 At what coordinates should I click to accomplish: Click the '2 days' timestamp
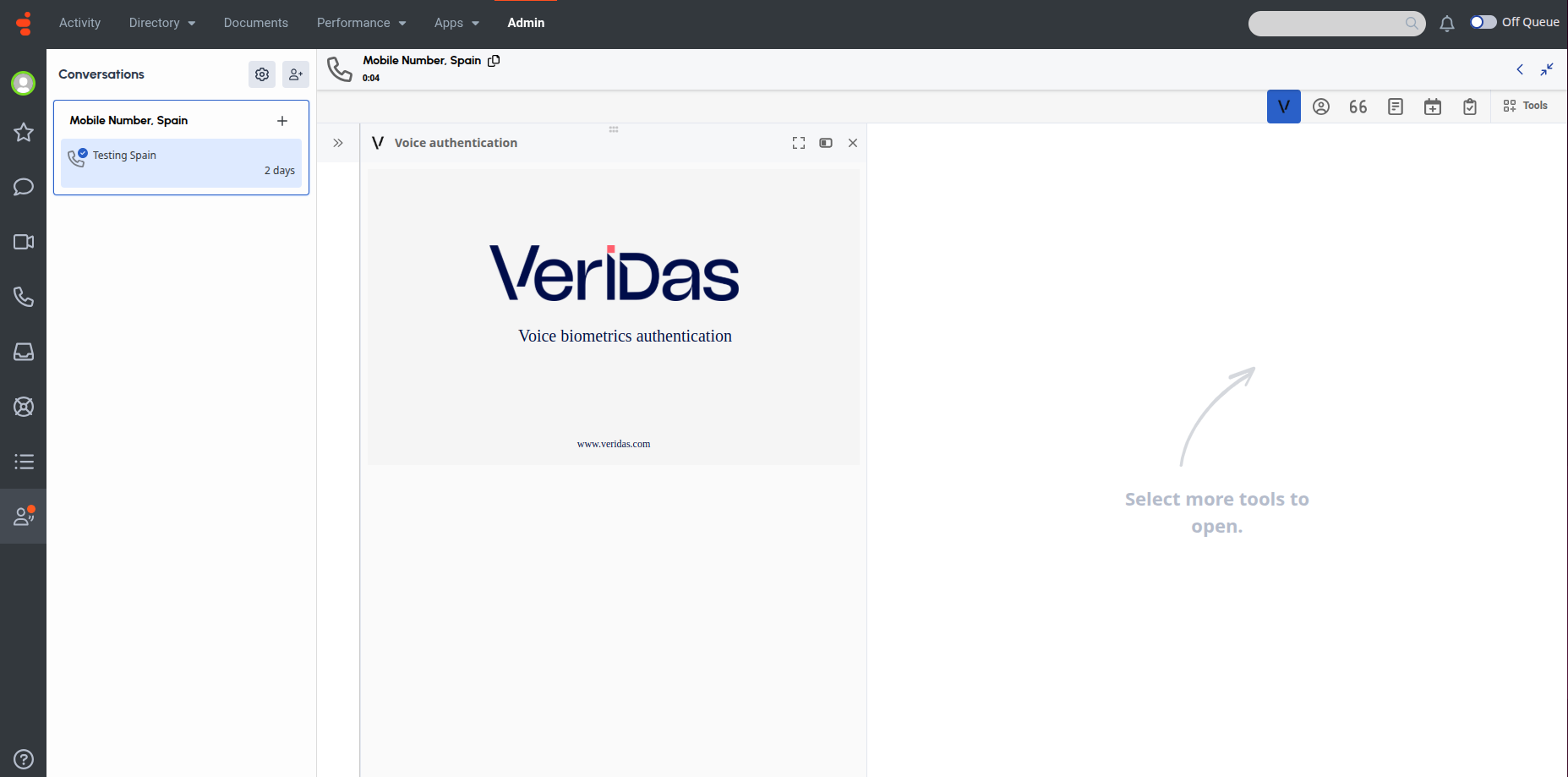pos(280,171)
